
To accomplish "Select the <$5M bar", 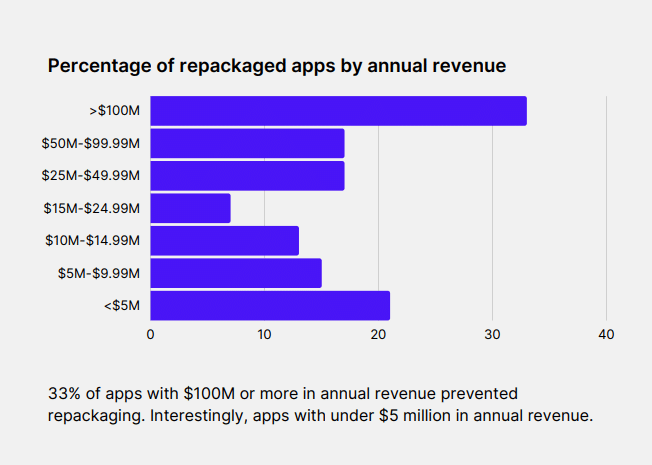I will coord(270,306).
